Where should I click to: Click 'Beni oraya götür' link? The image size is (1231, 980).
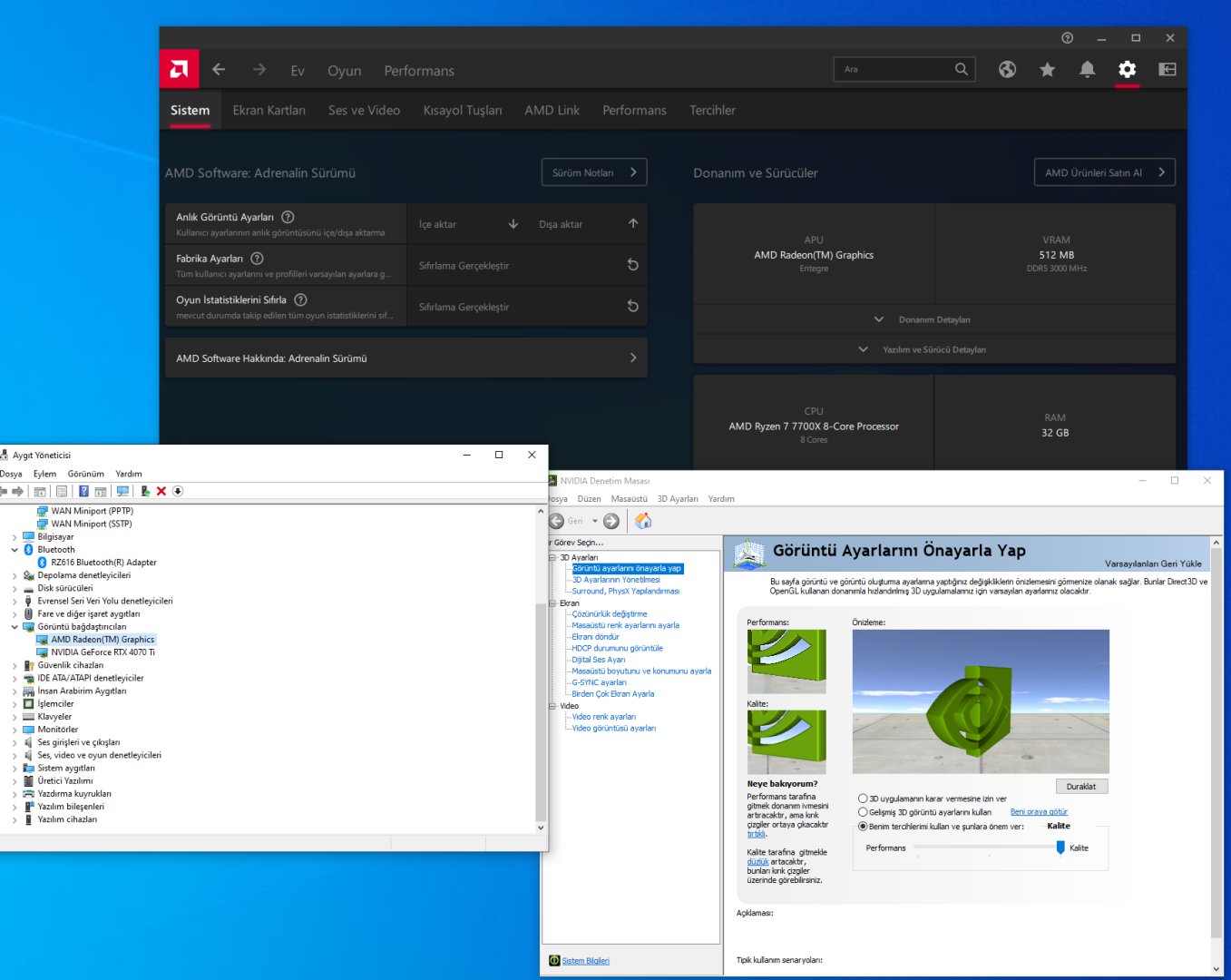[x=1039, y=812]
